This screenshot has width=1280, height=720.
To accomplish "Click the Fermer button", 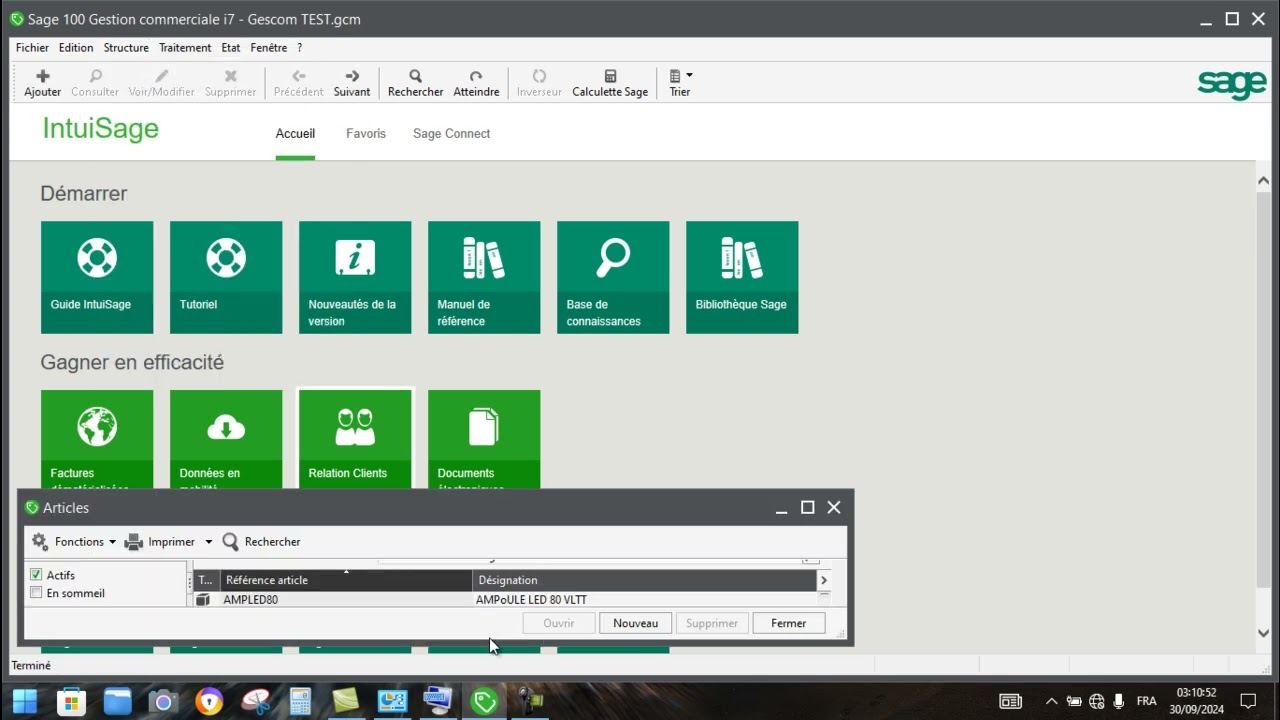I will (x=789, y=623).
